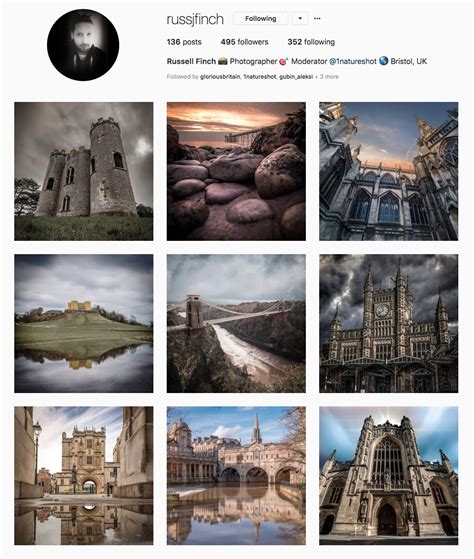Viewport: 474px width, 559px height.
Task: Open the three-dot options menu
Action: point(317,19)
